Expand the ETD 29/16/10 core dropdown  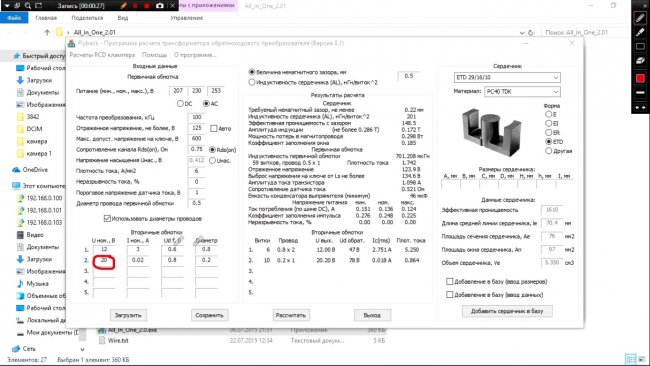point(507,78)
